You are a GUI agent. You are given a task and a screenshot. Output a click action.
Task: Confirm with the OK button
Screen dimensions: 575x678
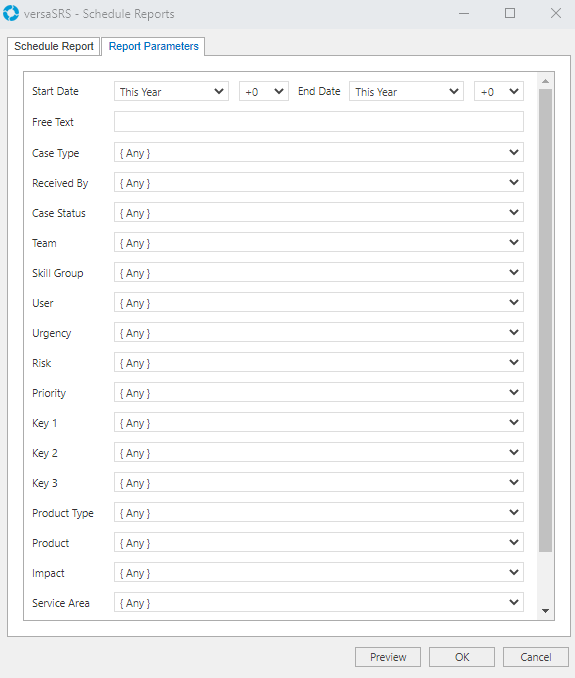[x=462, y=657]
